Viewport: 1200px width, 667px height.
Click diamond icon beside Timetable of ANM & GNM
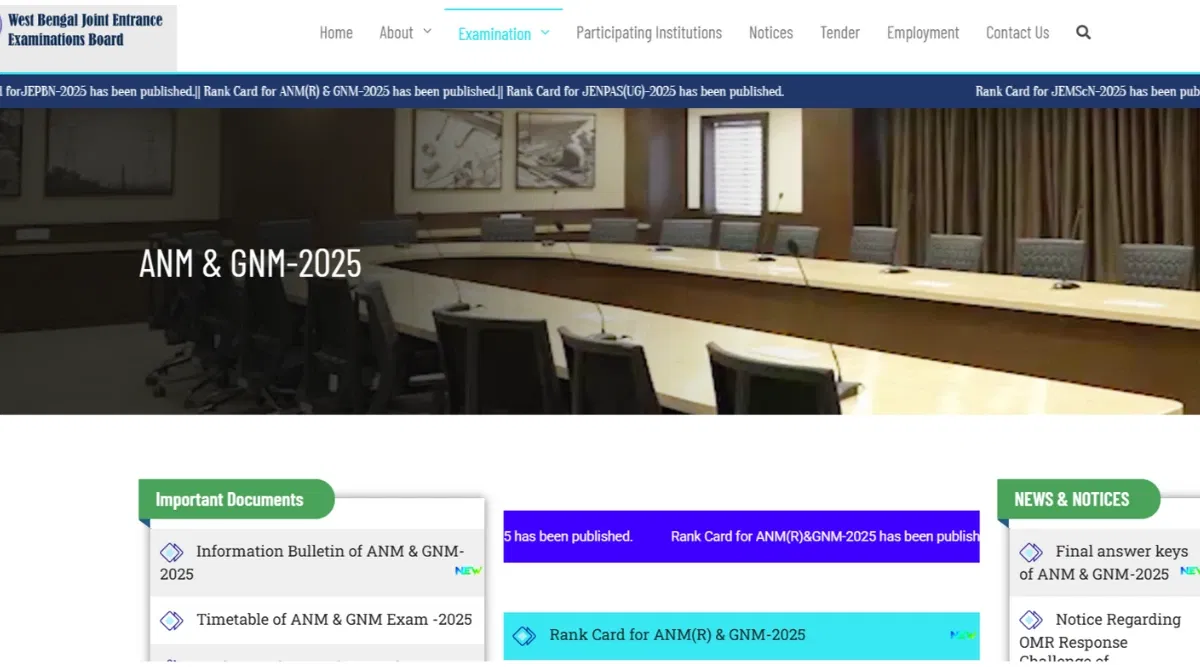tap(172, 620)
